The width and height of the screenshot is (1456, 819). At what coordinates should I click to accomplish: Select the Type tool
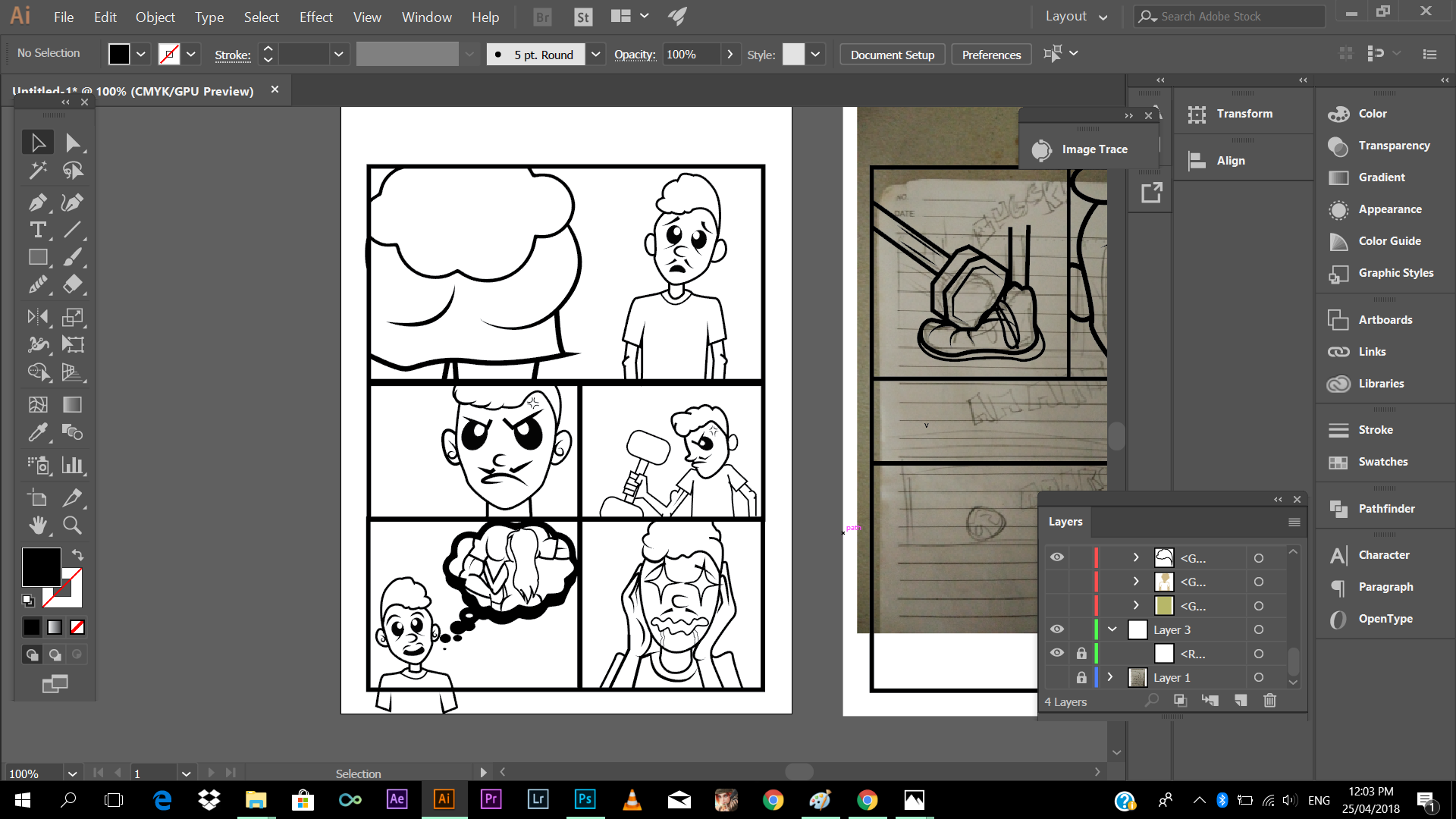(38, 230)
